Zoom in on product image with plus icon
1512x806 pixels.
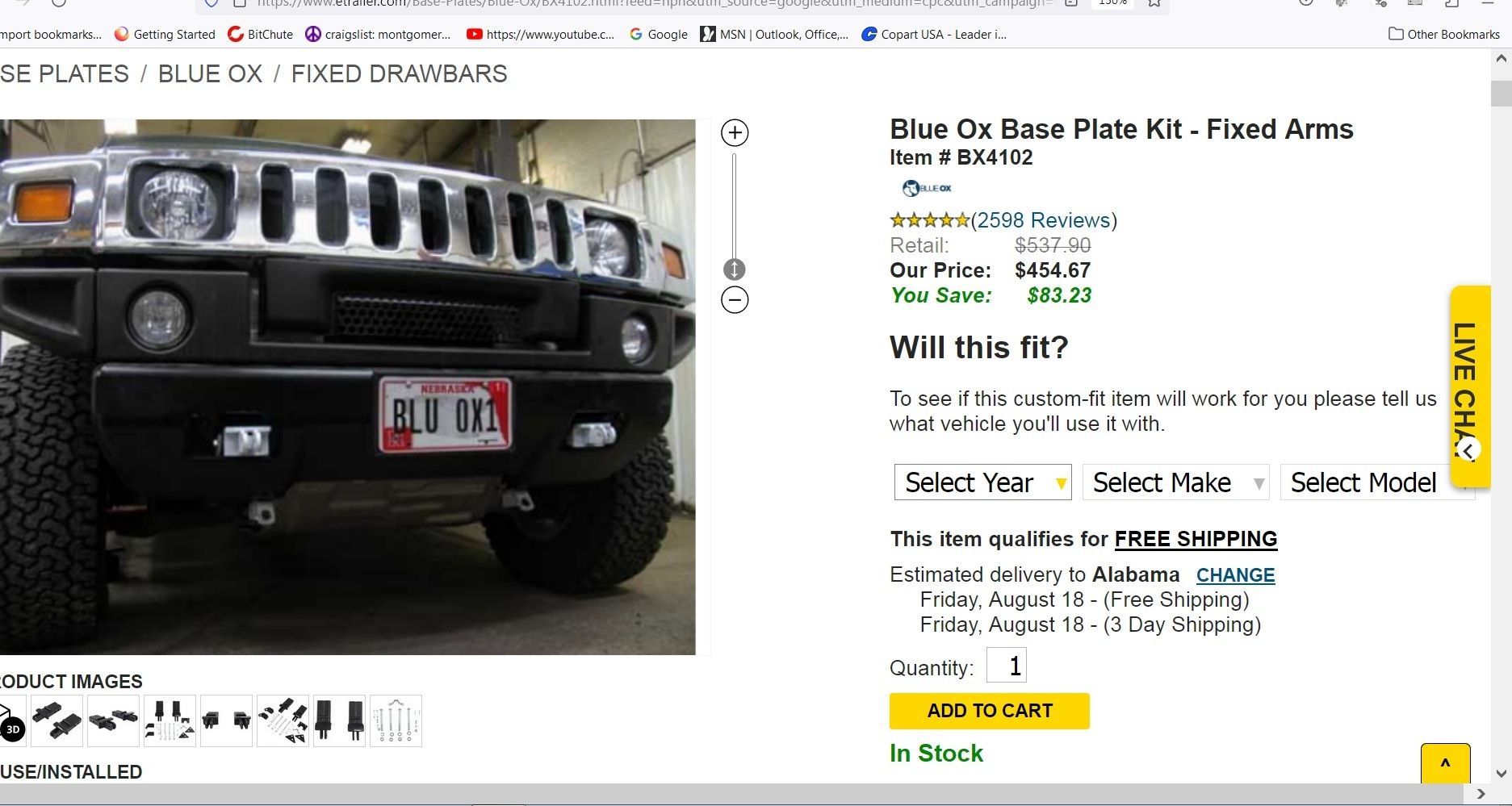coord(735,133)
